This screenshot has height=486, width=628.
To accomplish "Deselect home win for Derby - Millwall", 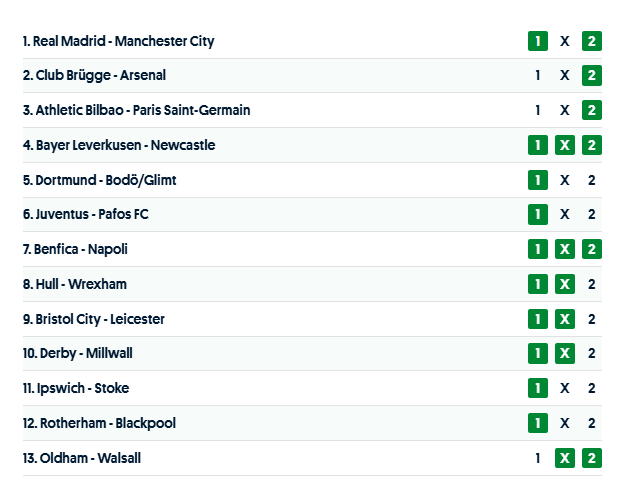I will click(538, 353).
